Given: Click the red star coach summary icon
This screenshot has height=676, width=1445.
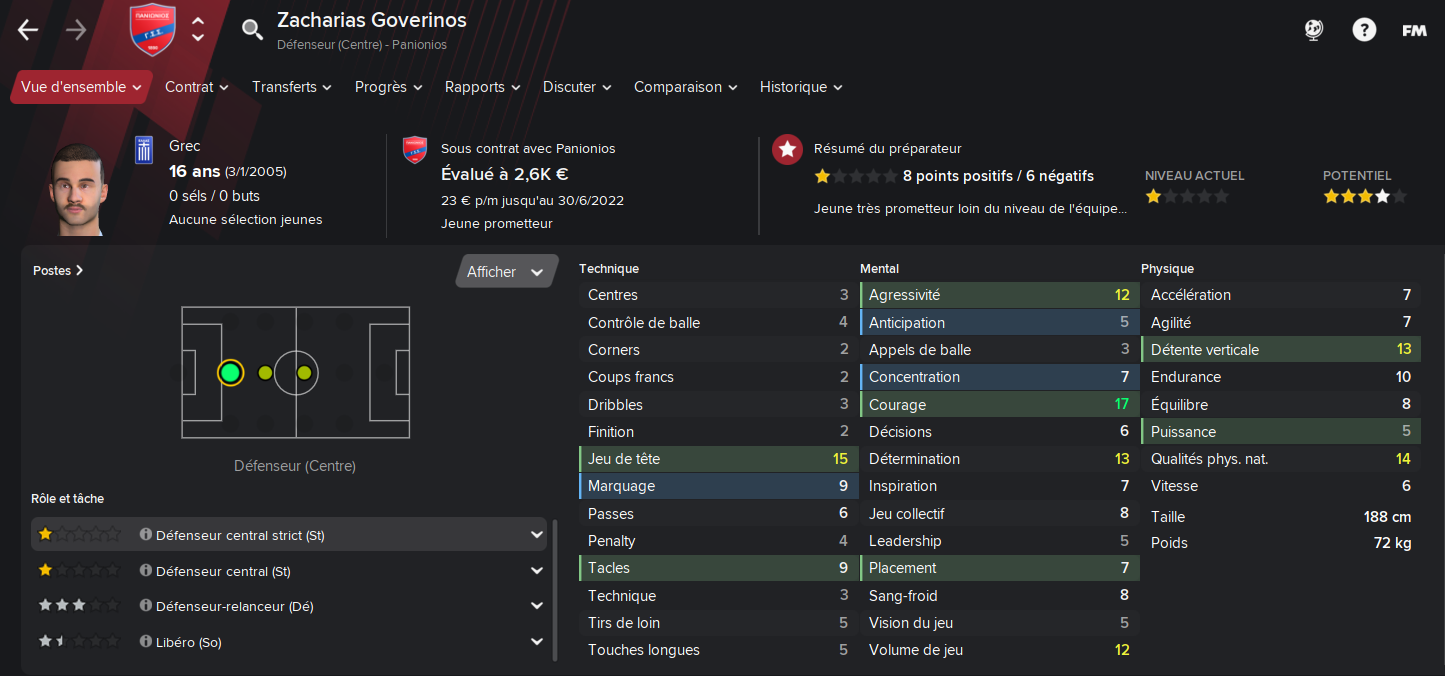Looking at the screenshot, I should pos(788,150).
